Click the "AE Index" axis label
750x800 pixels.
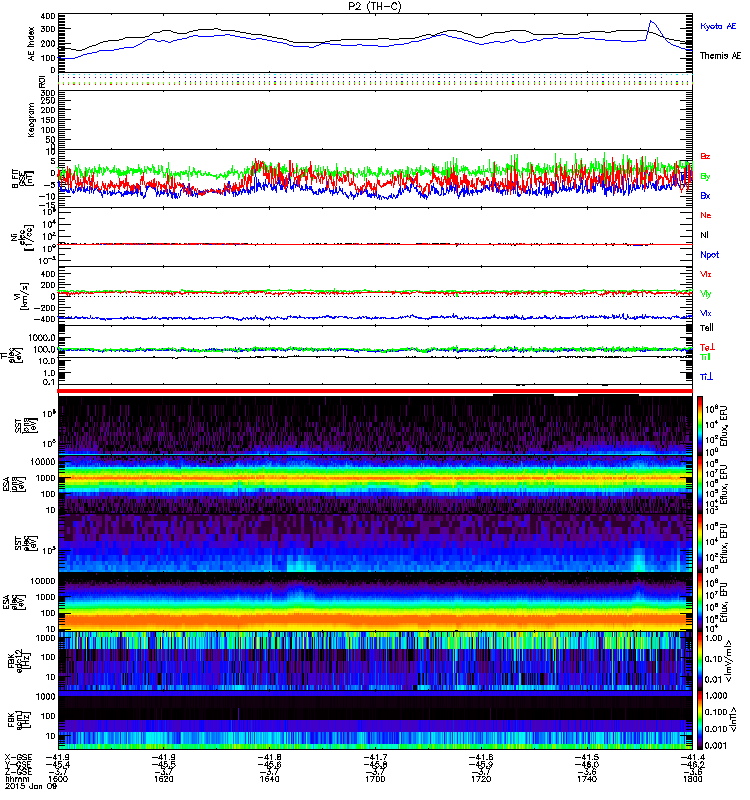[x=32, y=43]
